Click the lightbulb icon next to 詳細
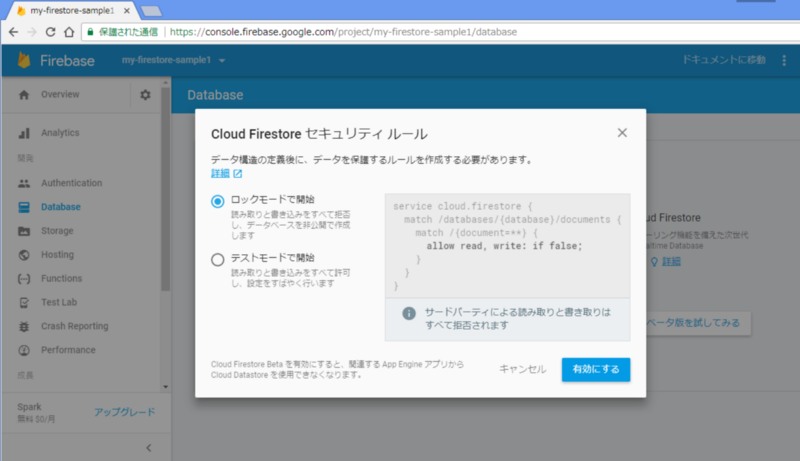The image size is (800, 461). pyautogui.click(x=654, y=262)
